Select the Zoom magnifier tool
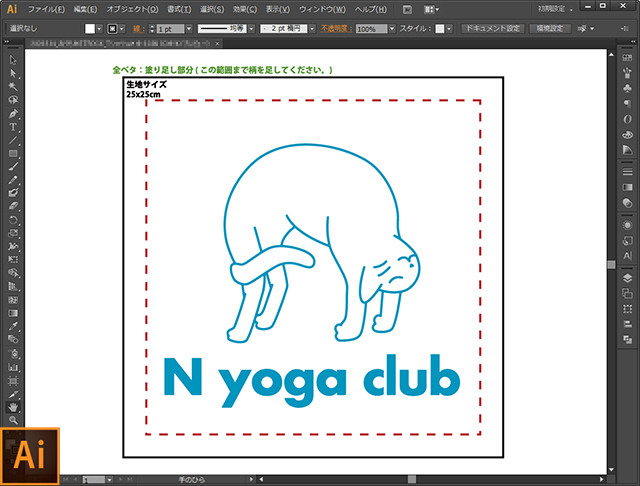 [13, 420]
